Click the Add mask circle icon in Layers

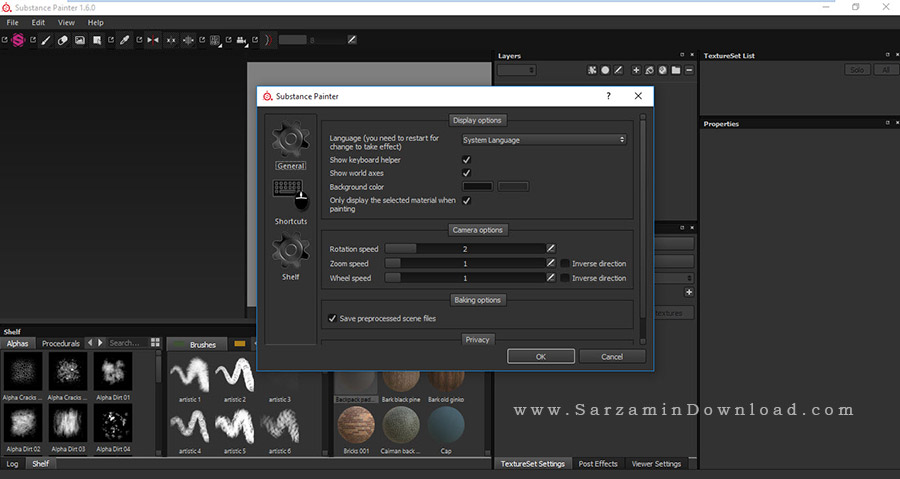click(x=605, y=70)
